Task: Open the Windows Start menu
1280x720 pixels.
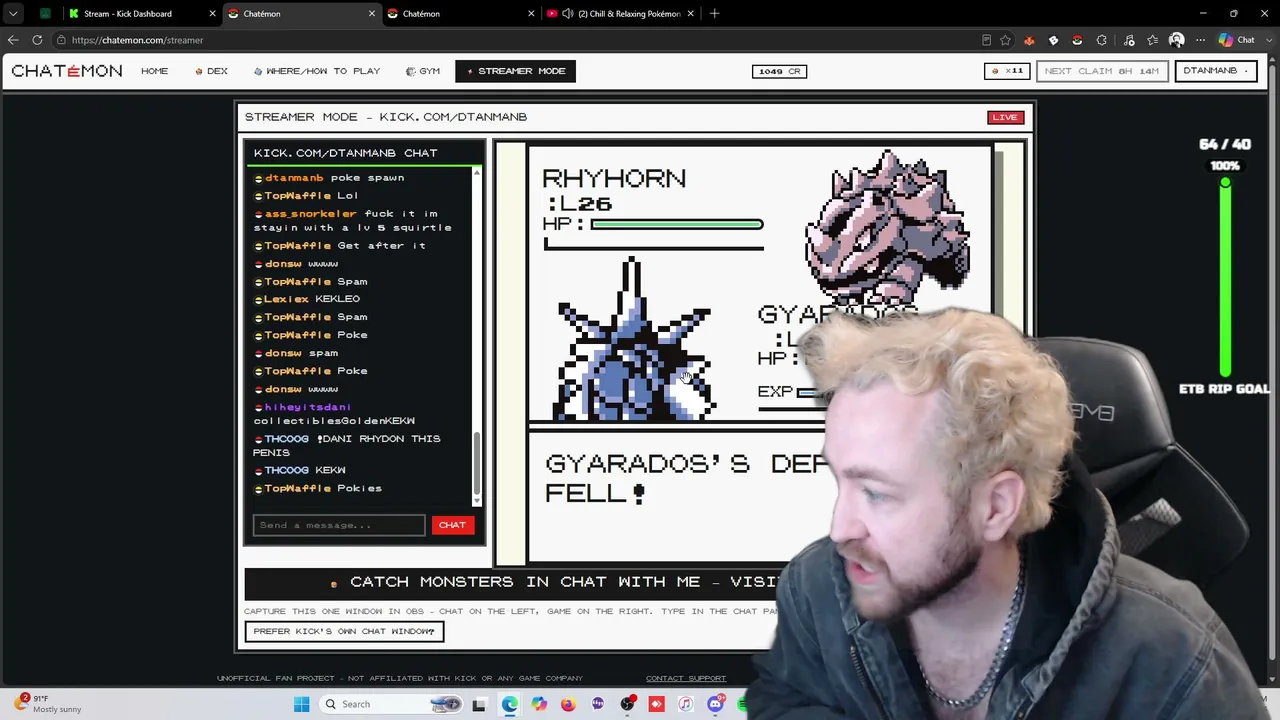Action: 301,704
